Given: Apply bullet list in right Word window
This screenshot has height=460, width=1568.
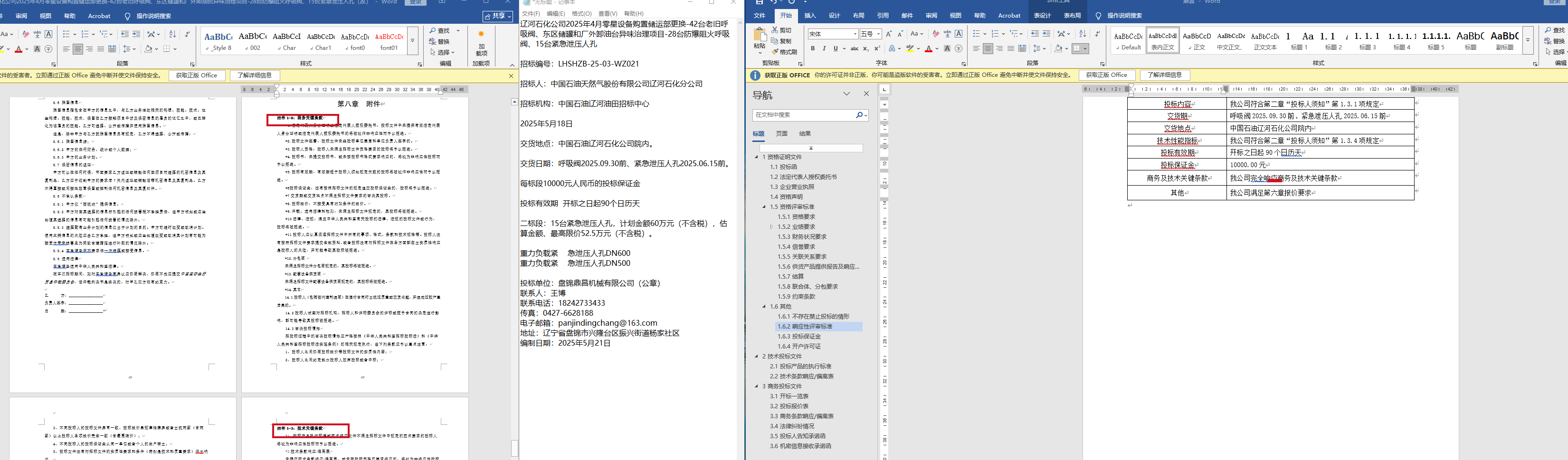Looking at the screenshot, I should 976,34.
